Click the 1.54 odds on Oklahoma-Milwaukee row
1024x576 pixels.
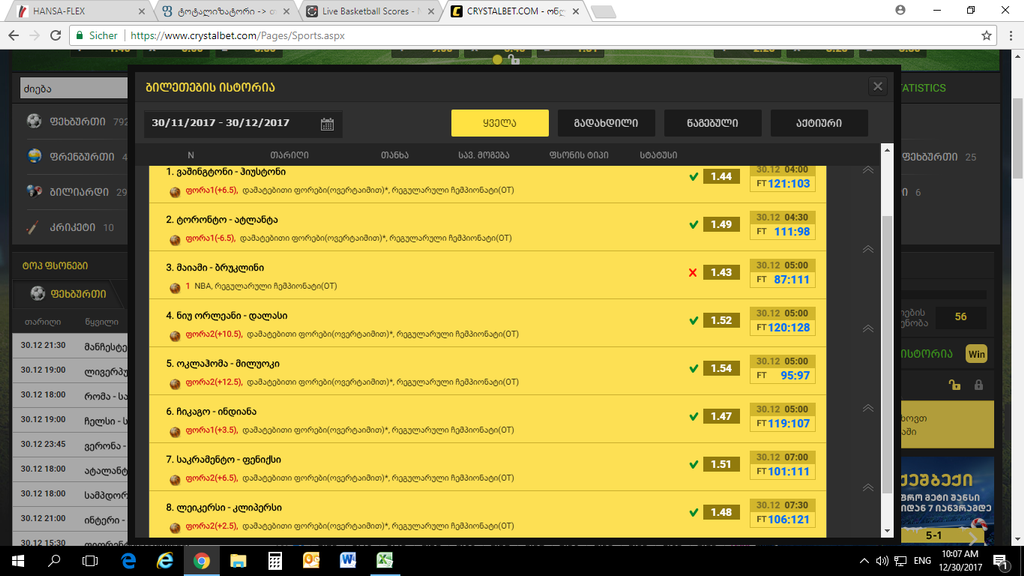721,368
